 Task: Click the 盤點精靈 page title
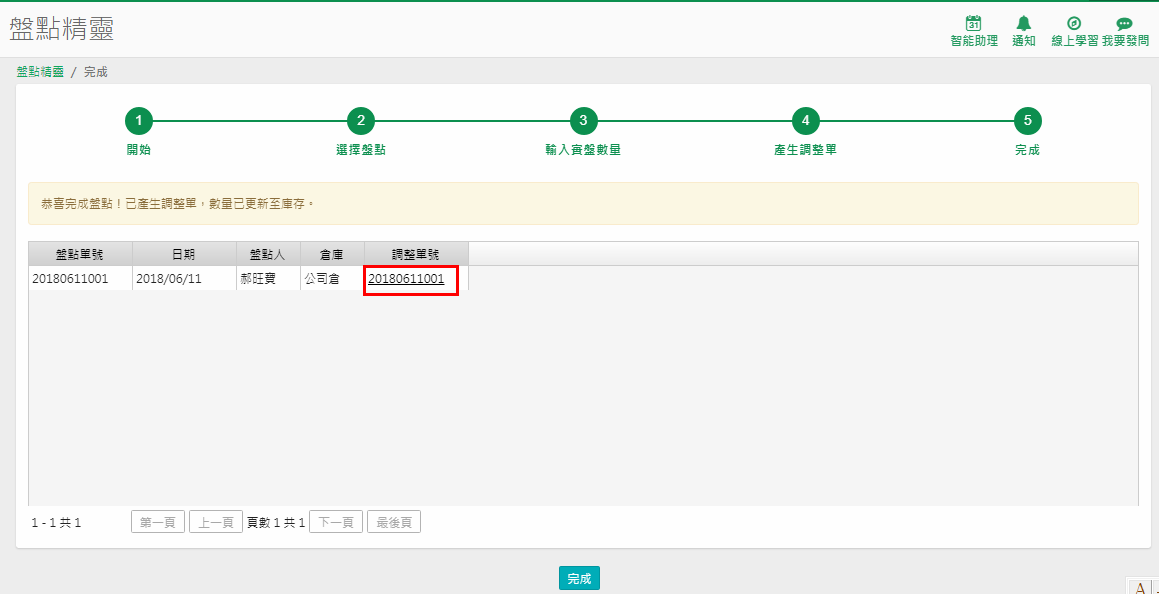point(61,28)
